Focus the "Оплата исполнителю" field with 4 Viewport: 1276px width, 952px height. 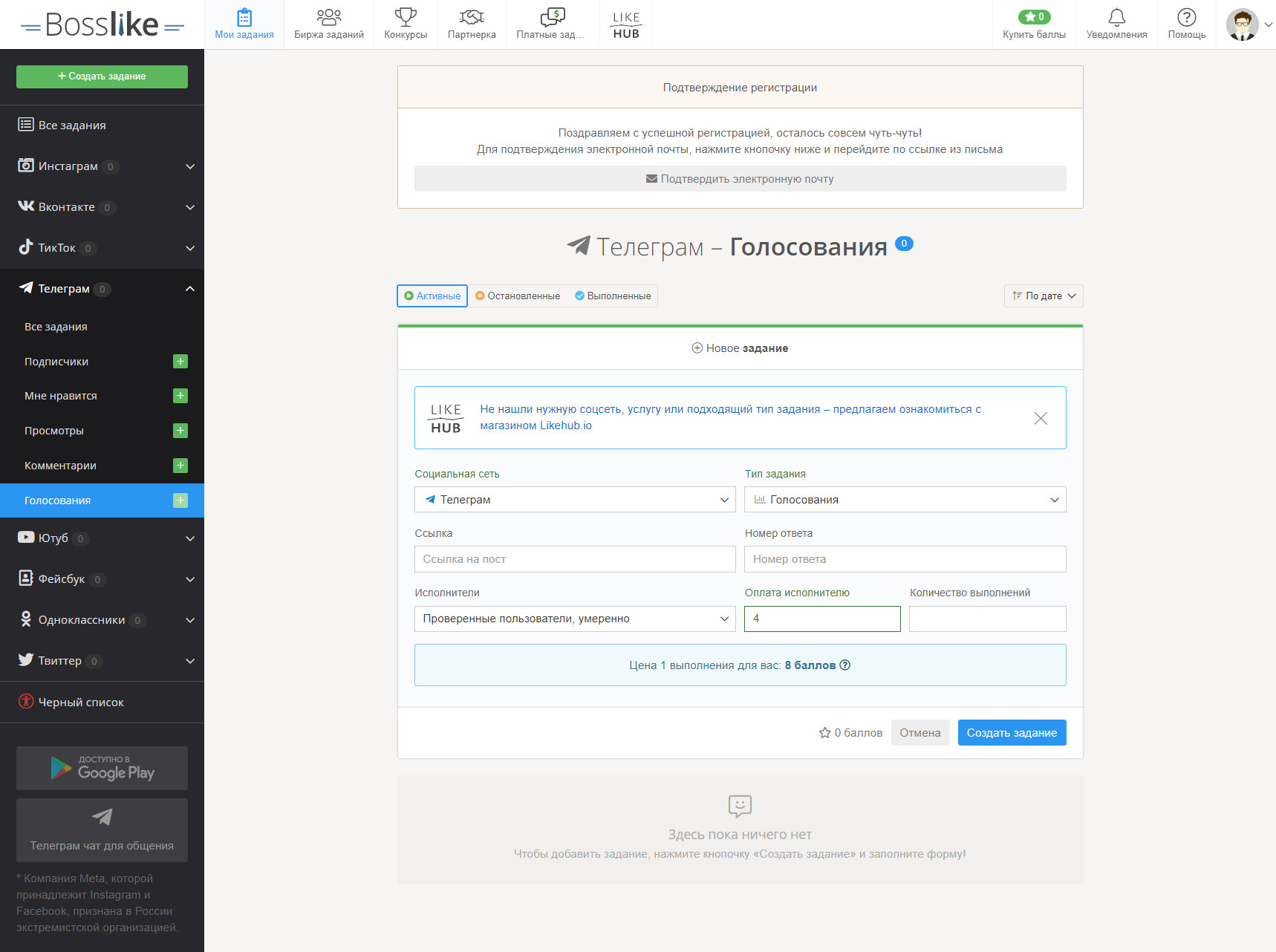coord(822,619)
